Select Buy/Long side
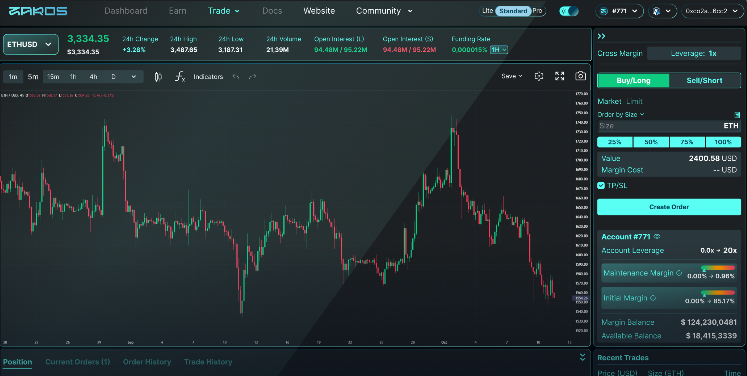Screen dimensions: 747x376 [x=633, y=81]
